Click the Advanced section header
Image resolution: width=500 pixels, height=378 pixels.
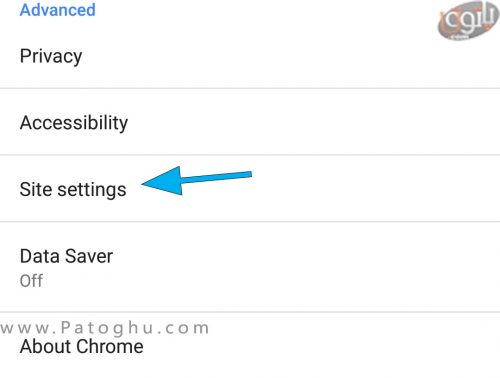tap(58, 10)
